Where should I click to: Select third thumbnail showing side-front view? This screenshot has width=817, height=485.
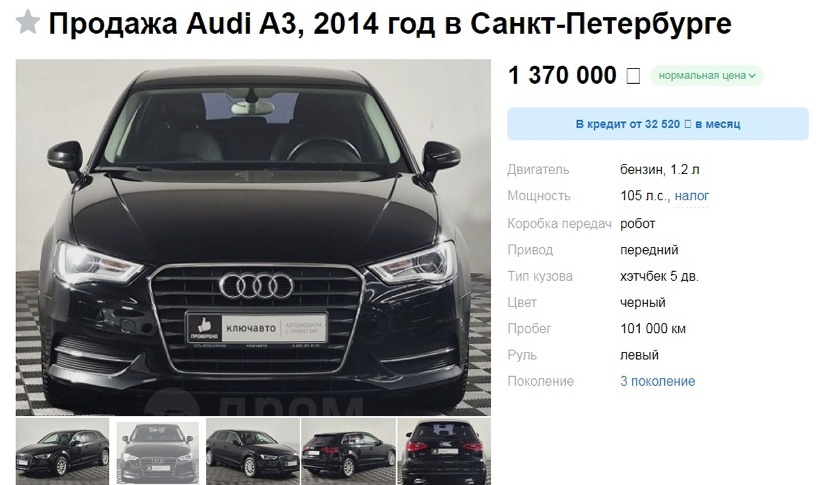tap(253, 452)
